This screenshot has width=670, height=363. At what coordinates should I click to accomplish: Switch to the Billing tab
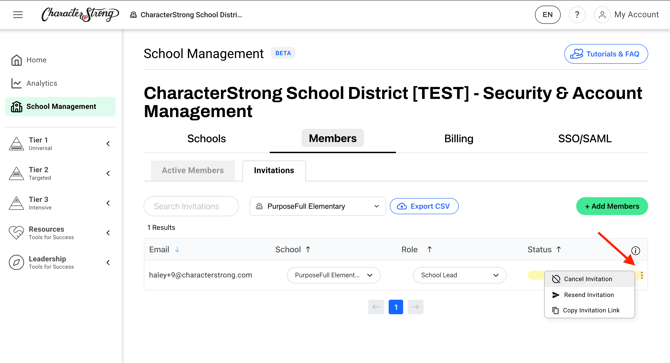tap(458, 139)
